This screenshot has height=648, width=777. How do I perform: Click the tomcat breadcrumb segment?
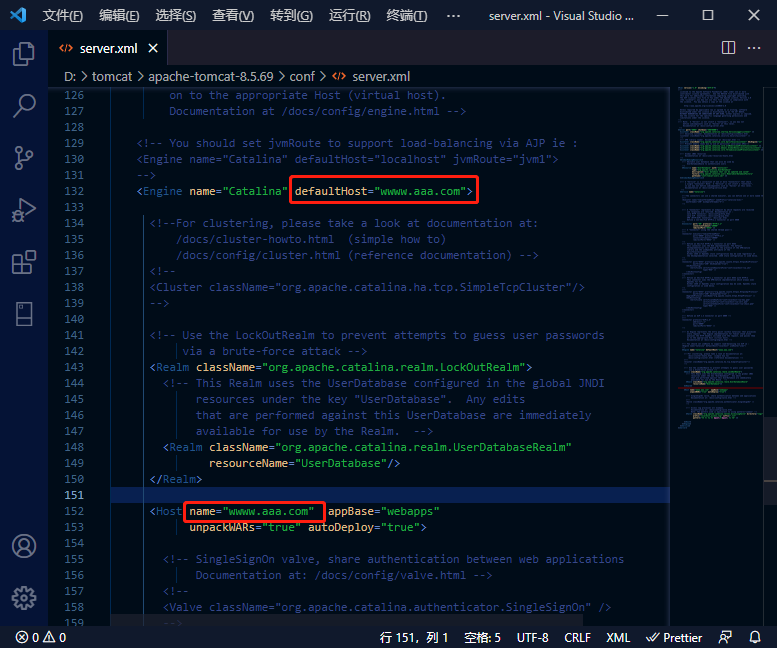pyautogui.click(x=112, y=76)
